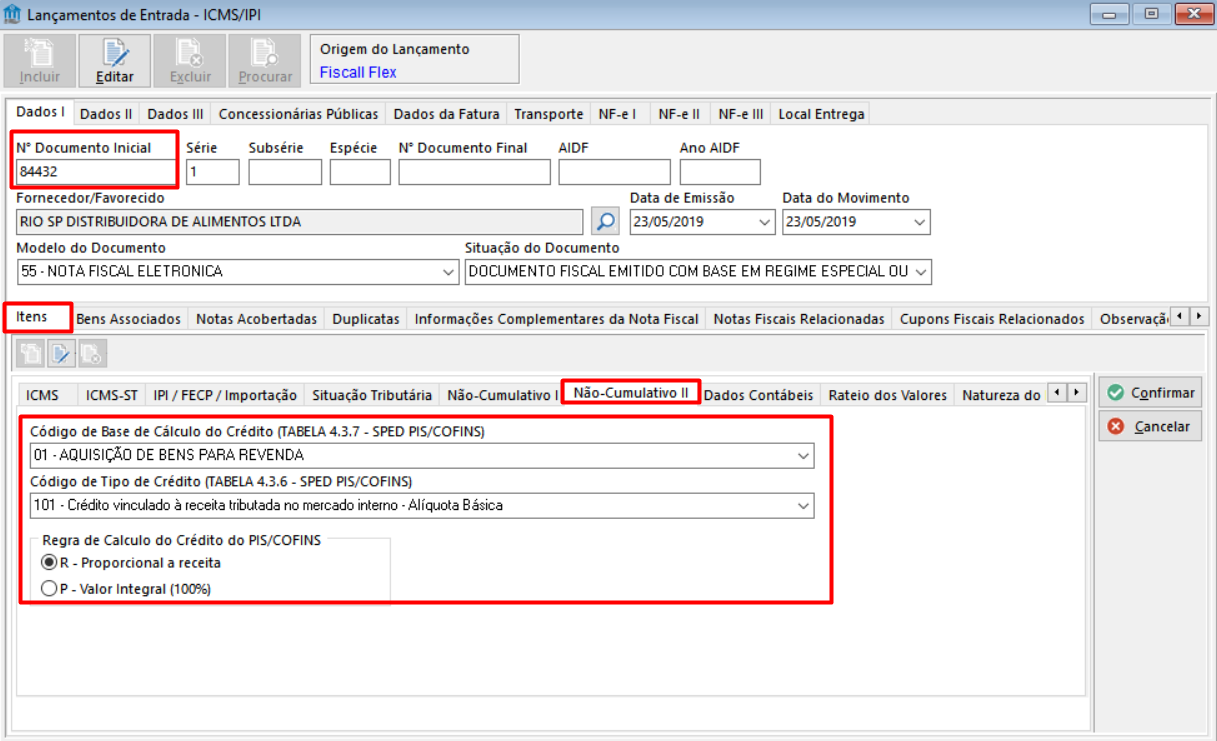The width and height of the screenshot is (1217, 741).
Task: Click the Excluir toolbar button
Action: 190,61
